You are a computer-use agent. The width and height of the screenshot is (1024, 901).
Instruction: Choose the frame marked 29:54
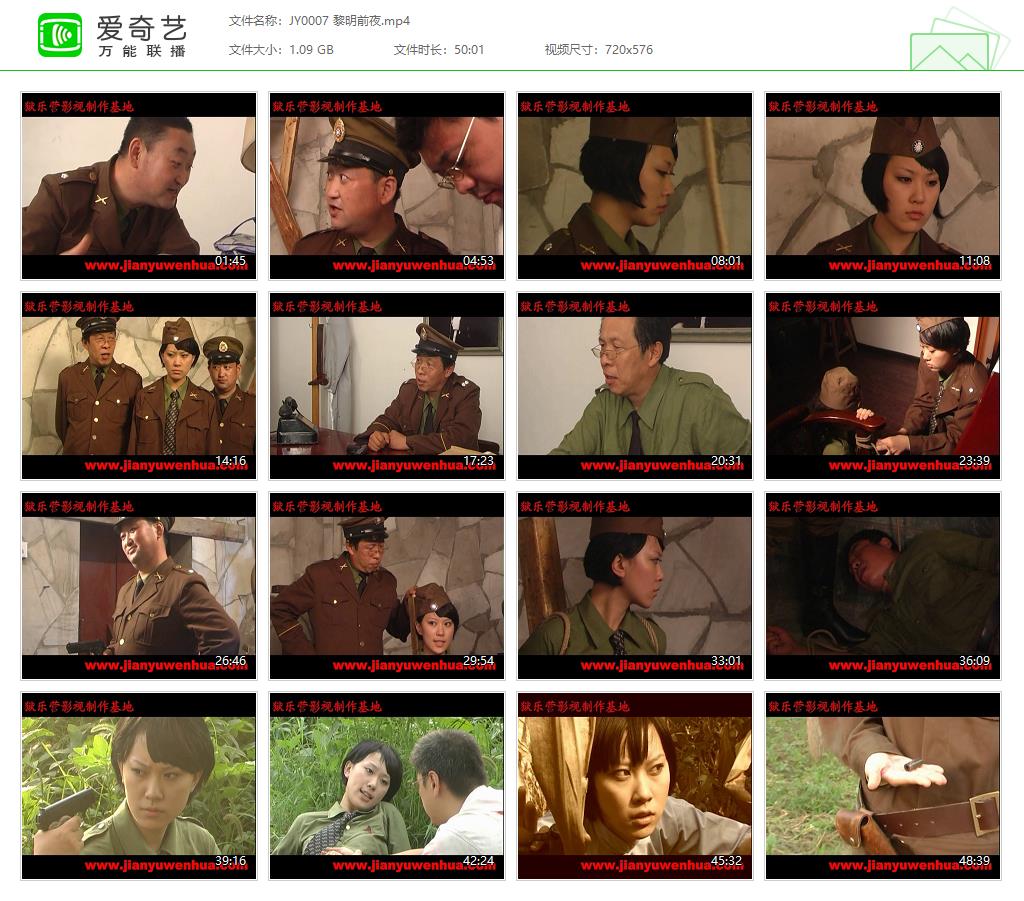(387, 586)
